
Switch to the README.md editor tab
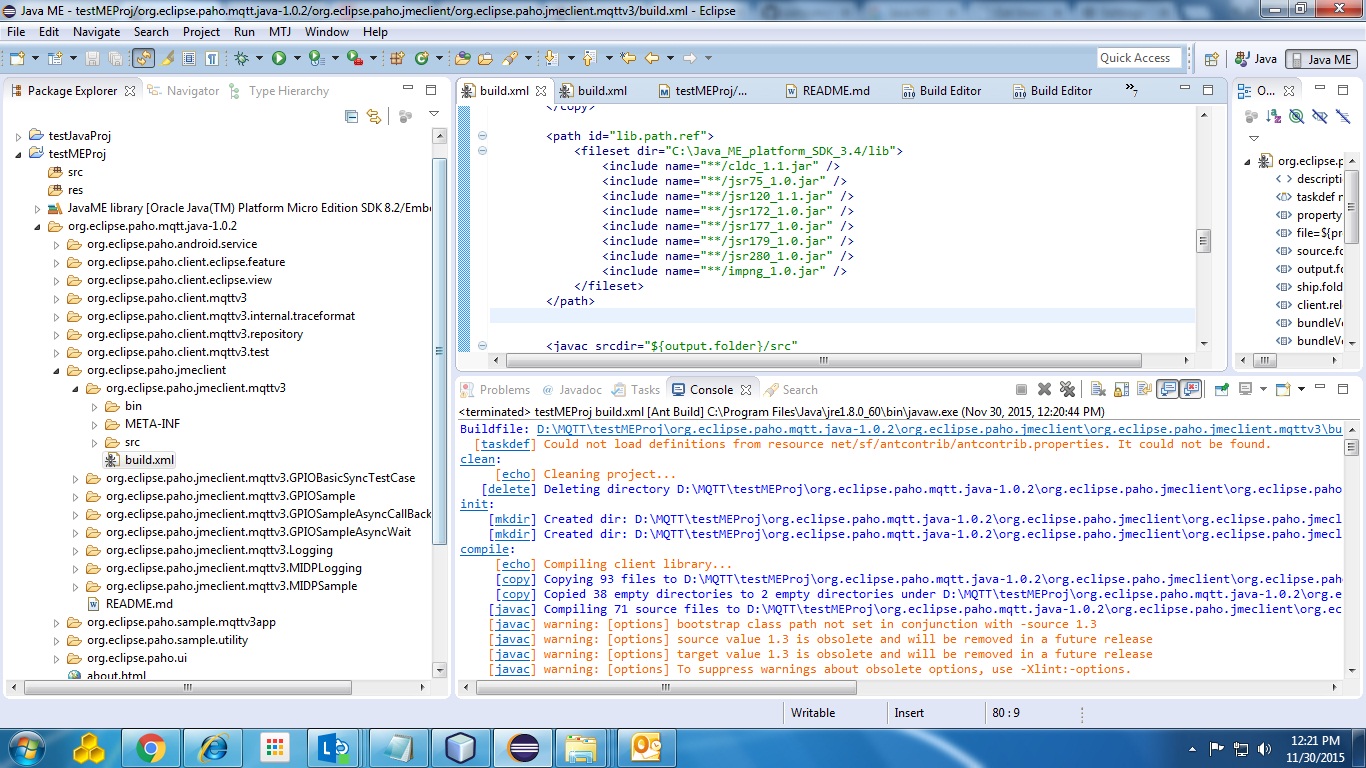click(x=836, y=90)
